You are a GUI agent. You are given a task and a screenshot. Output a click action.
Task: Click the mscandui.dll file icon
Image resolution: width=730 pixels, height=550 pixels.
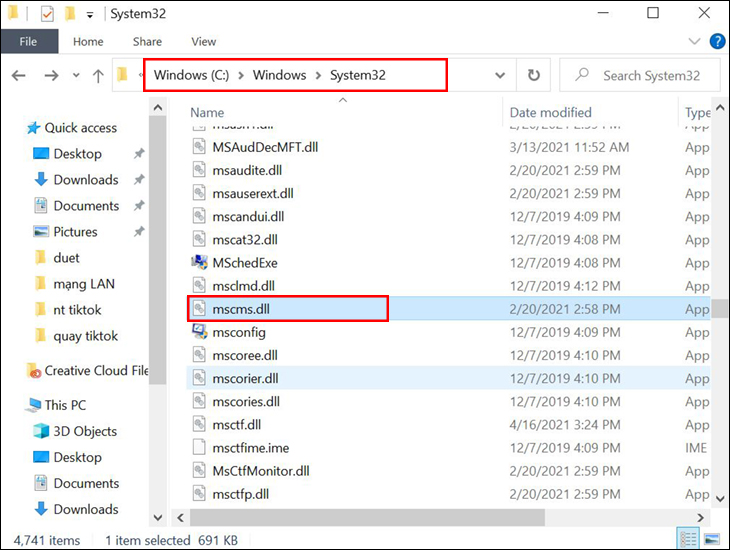(x=199, y=217)
